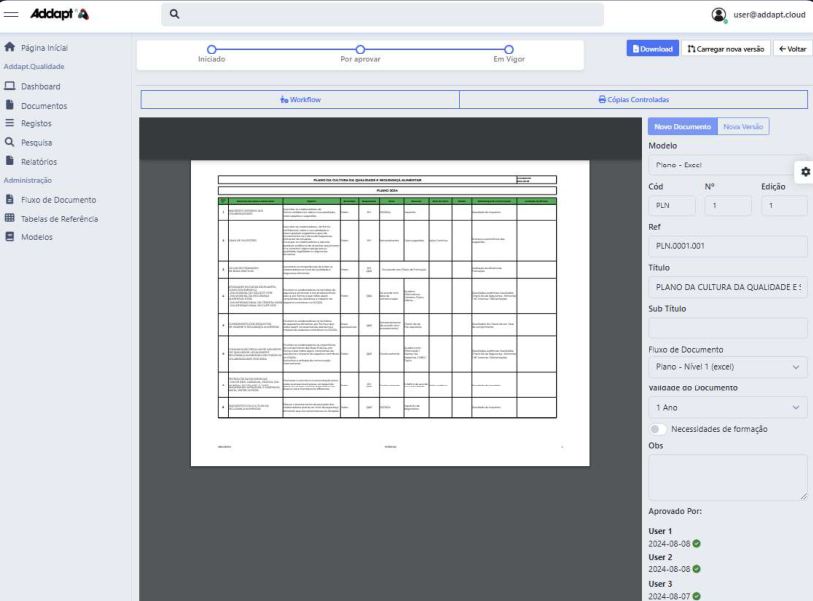Screen dimensions: 813x601
Task: Click the top search bar field
Action: pos(382,14)
